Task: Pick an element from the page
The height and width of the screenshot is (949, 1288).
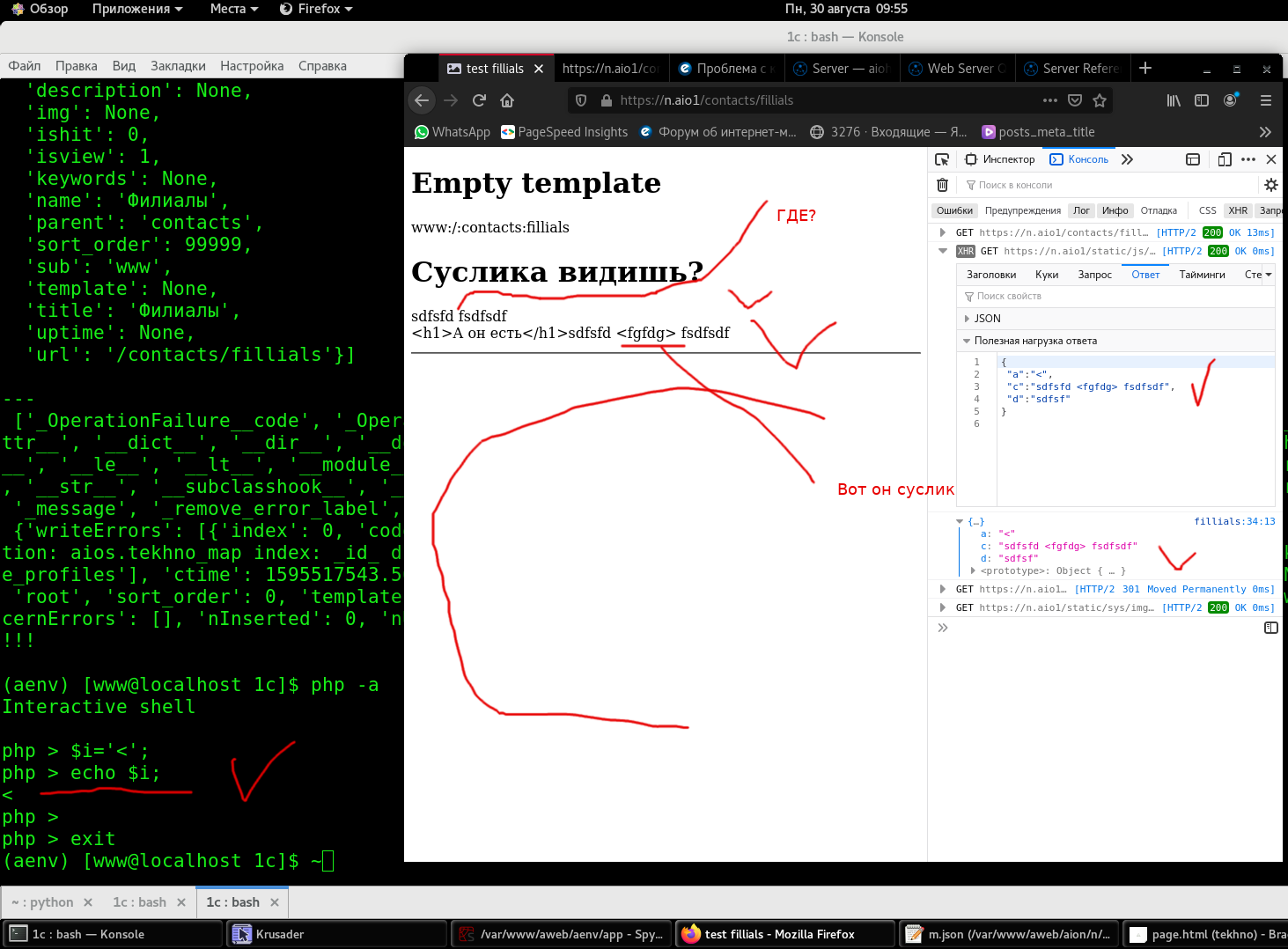Action: click(942, 159)
